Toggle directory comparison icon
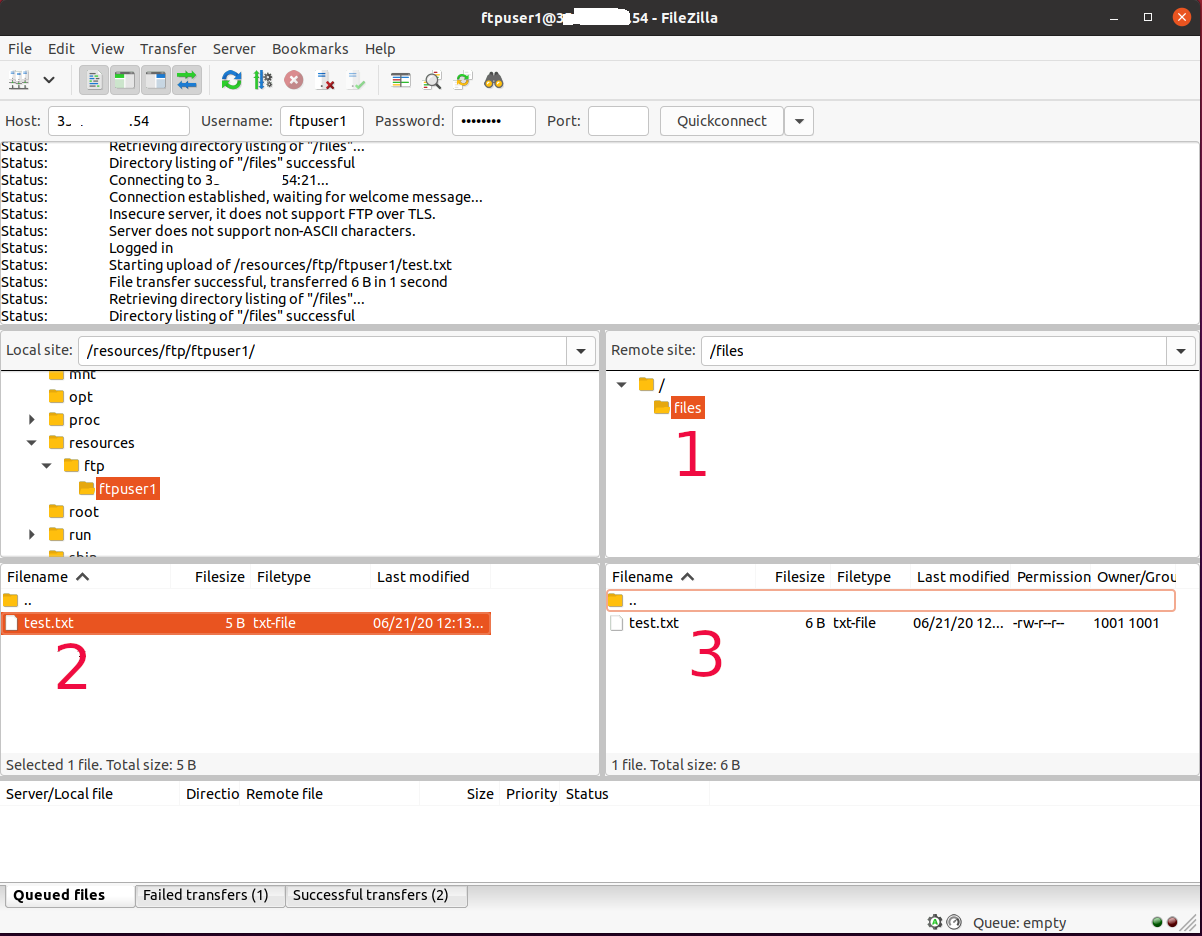 point(432,80)
